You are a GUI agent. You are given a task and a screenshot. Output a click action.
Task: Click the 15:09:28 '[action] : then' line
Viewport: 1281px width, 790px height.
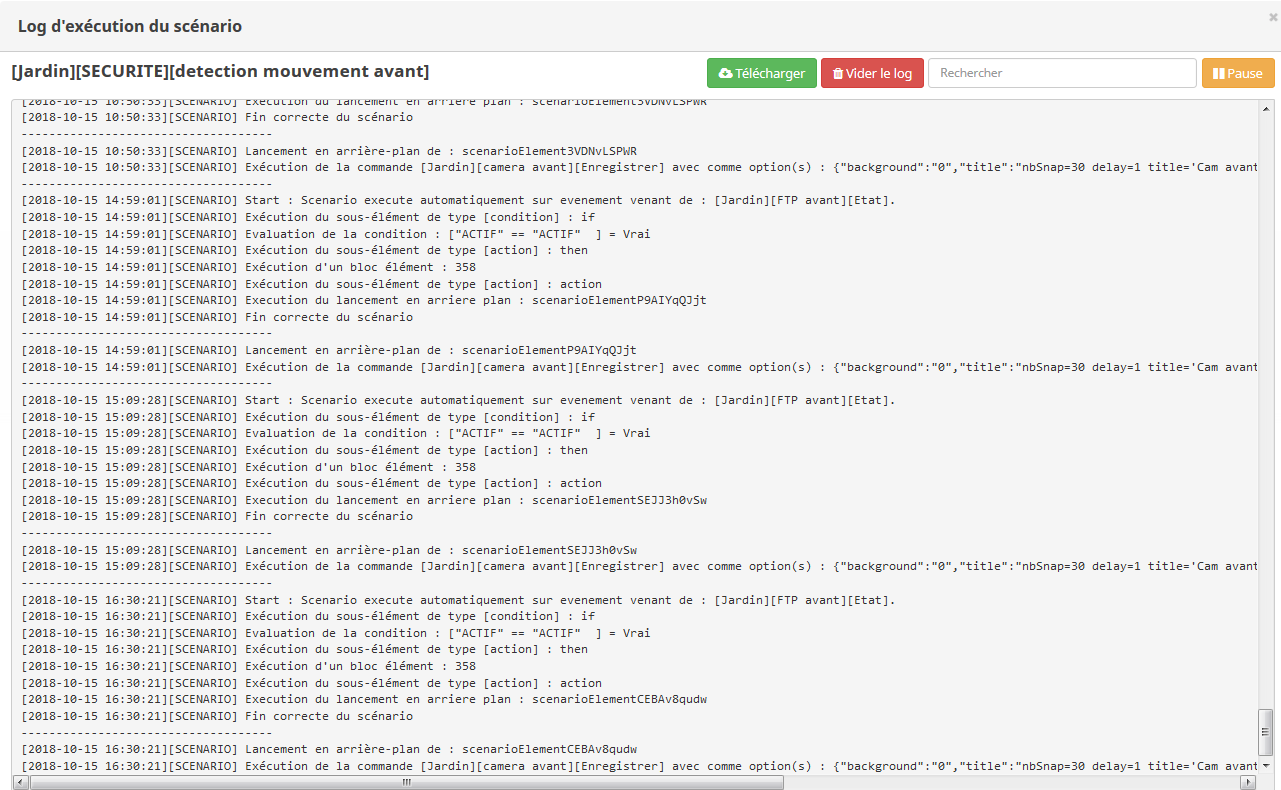(x=305, y=450)
